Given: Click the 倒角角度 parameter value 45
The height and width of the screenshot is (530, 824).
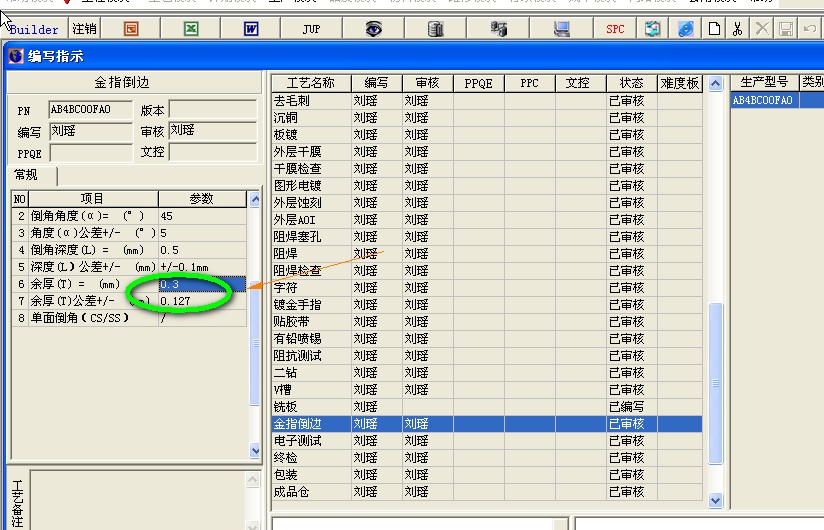Looking at the screenshot, I should [x=202, y=216].
